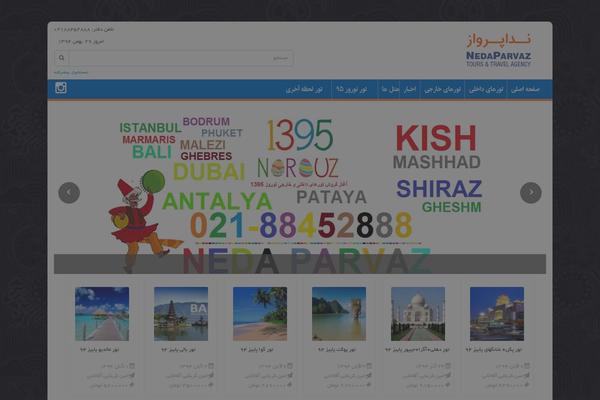600x400 pixels.
Task: Open the صفحه اصلی home menu item
Action: (x=525, y=89)
